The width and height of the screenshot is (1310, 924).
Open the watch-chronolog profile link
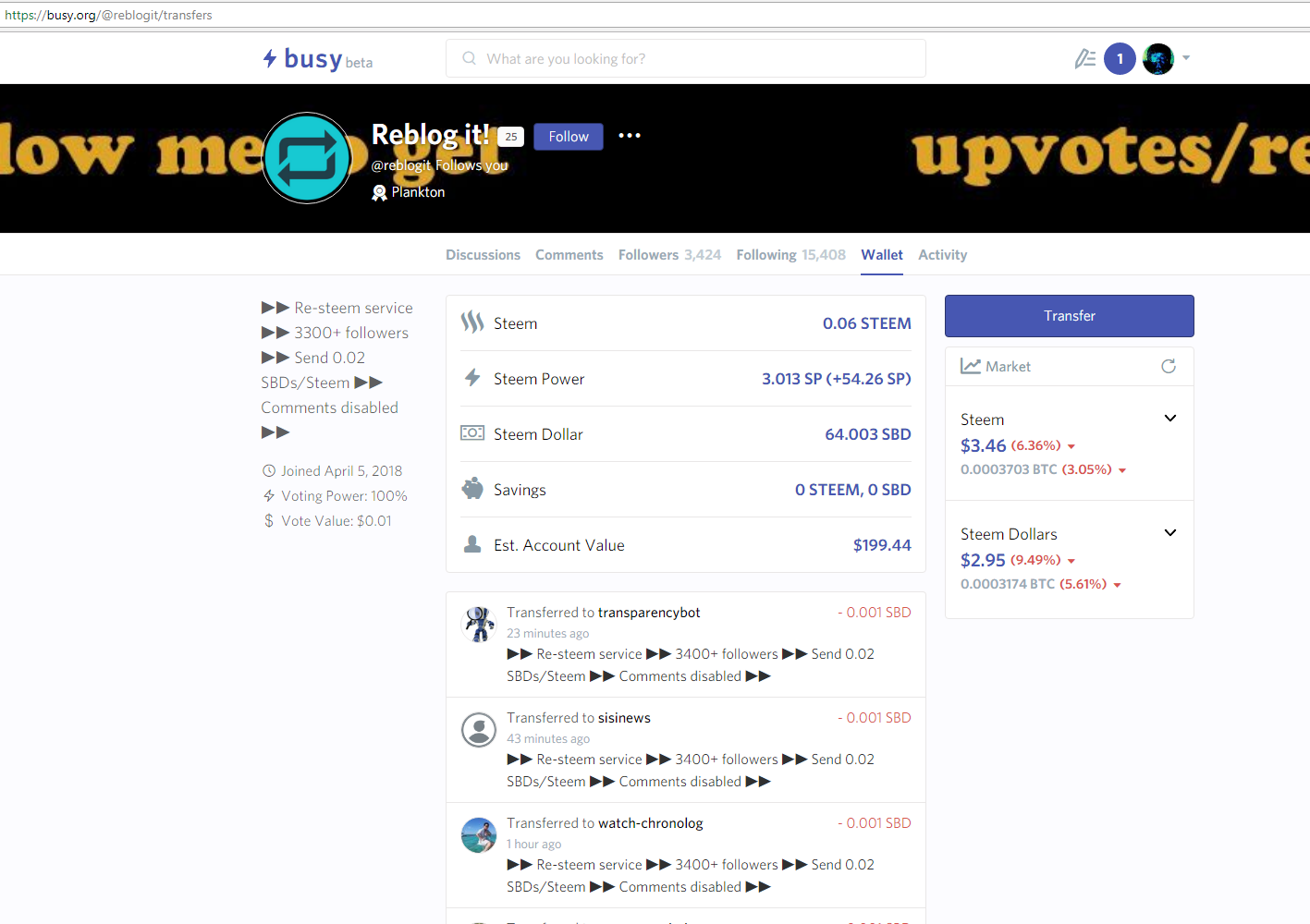[x=651, y=823]
